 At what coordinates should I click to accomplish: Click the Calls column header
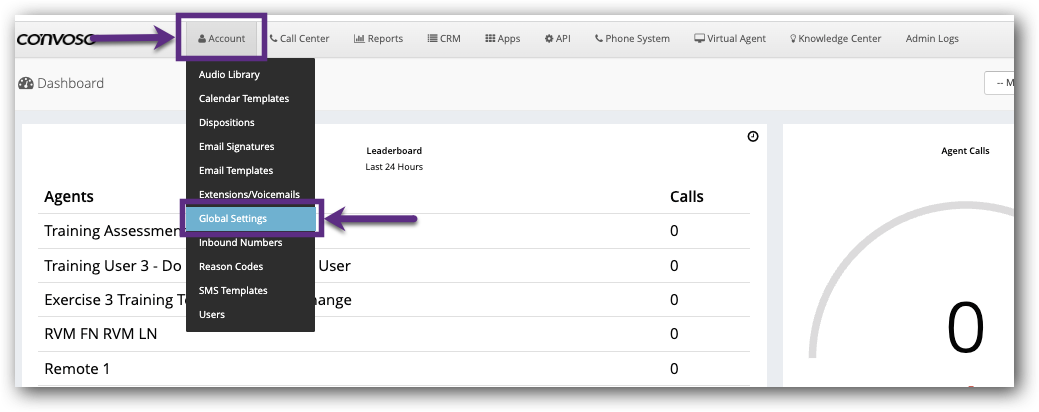coord(686,197)
